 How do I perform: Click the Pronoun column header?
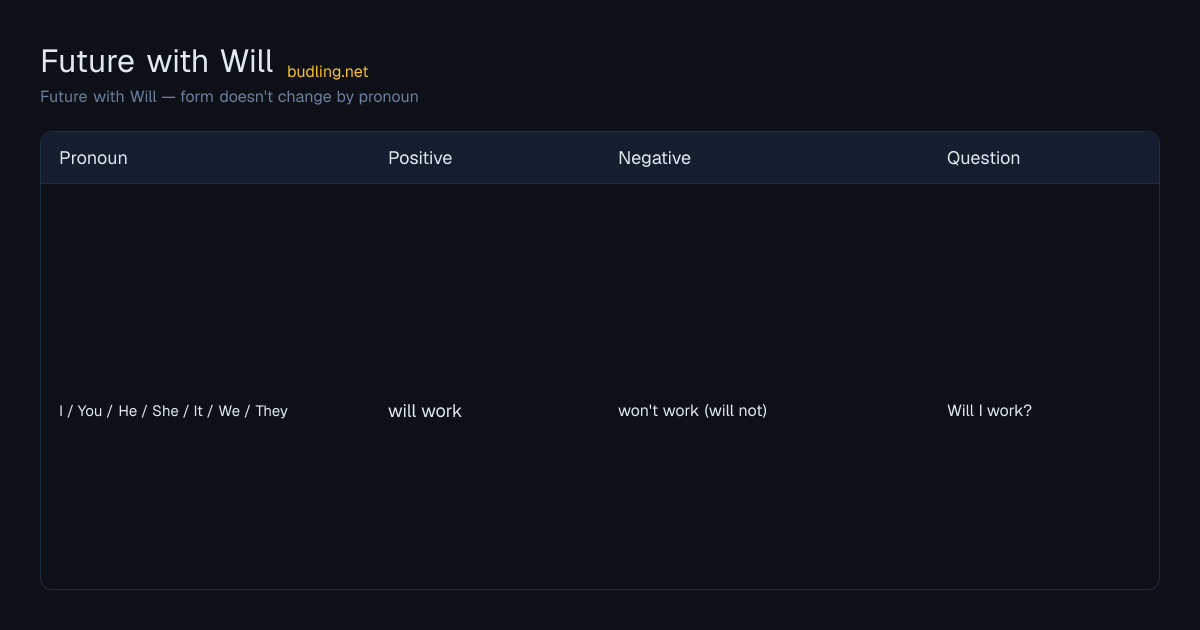tap(93, 158)
